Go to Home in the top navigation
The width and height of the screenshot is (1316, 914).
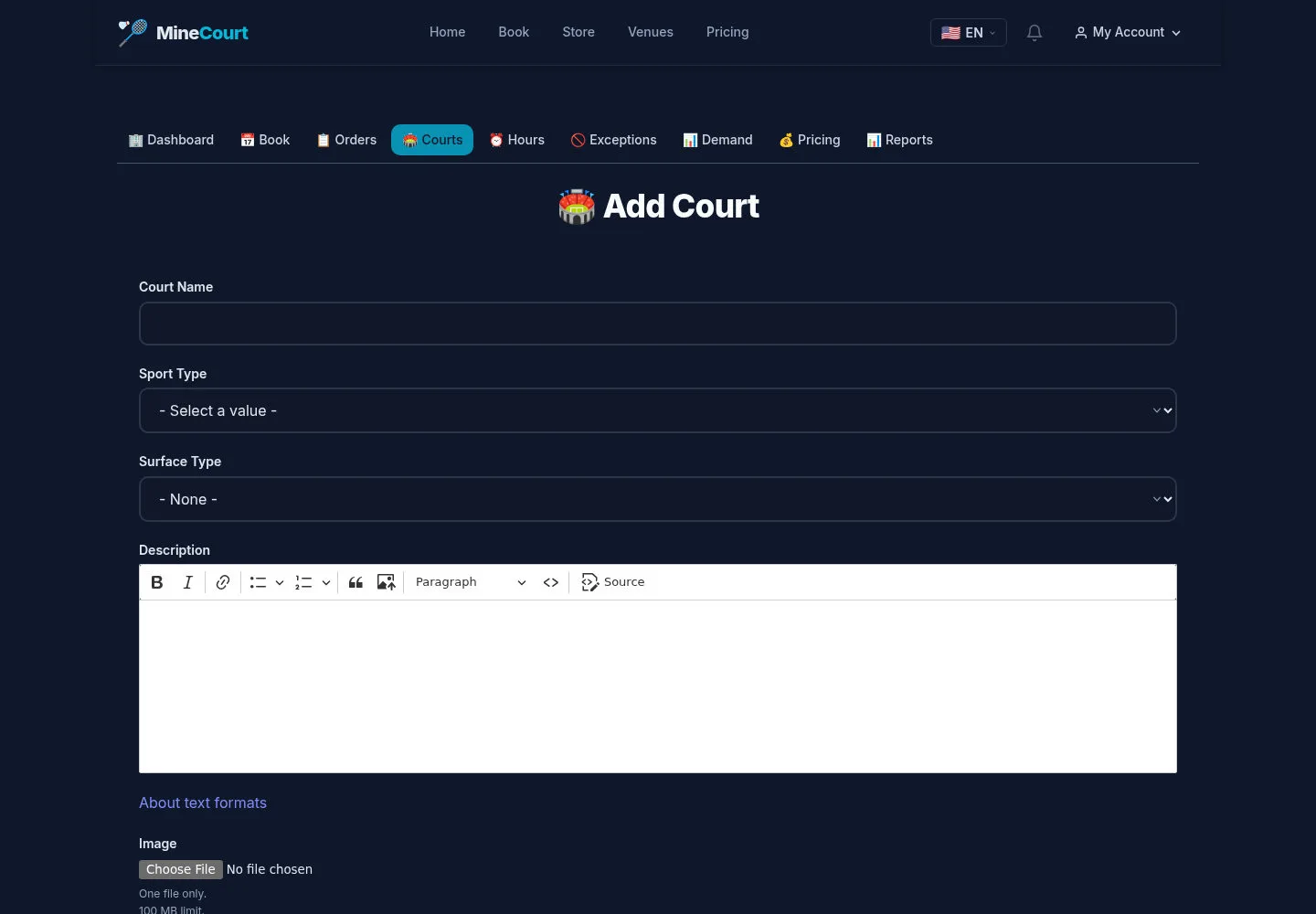448,32
